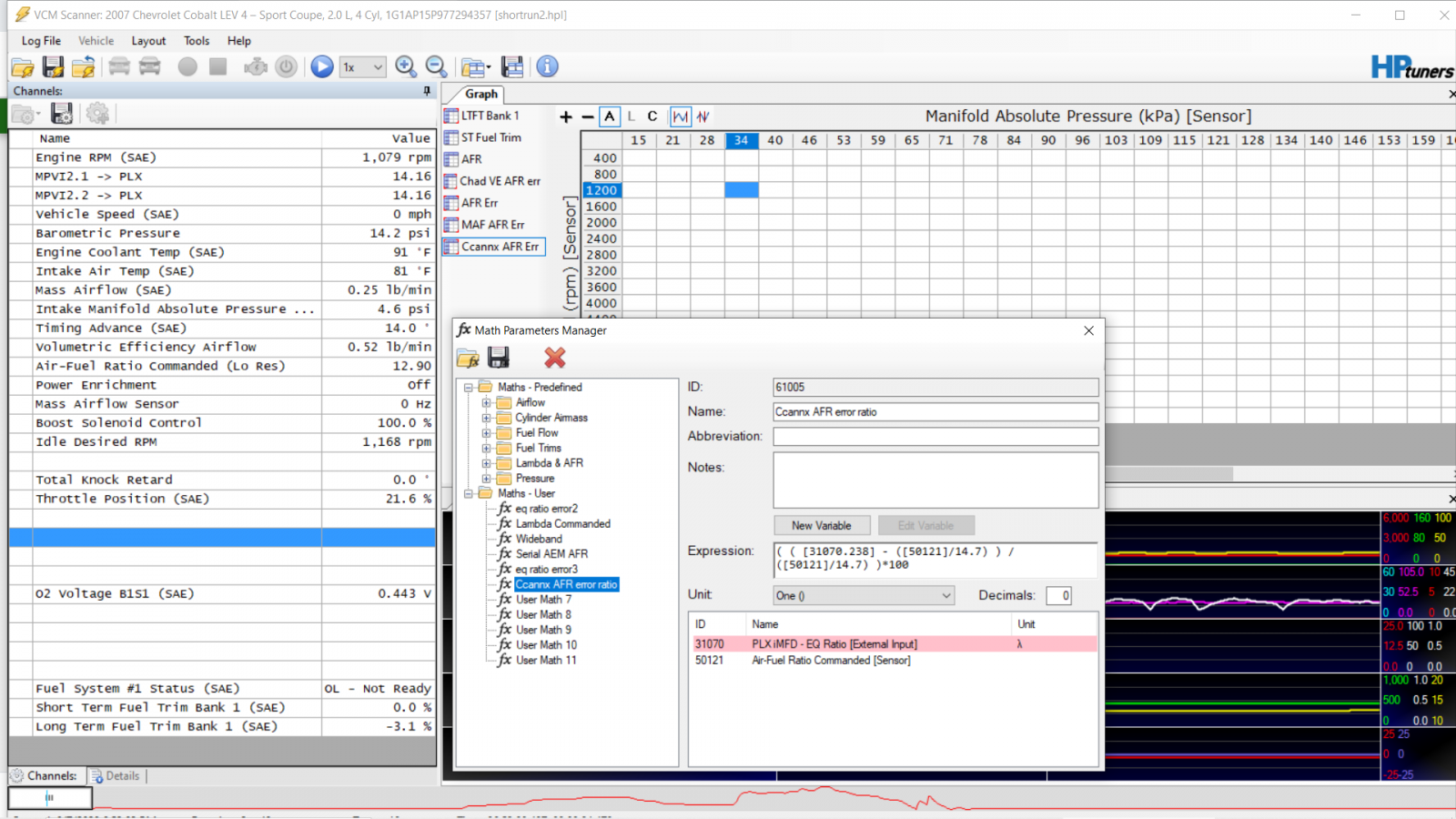
Task: Expand the Fuel Flow folder node
Action: [x=486, y=433]
